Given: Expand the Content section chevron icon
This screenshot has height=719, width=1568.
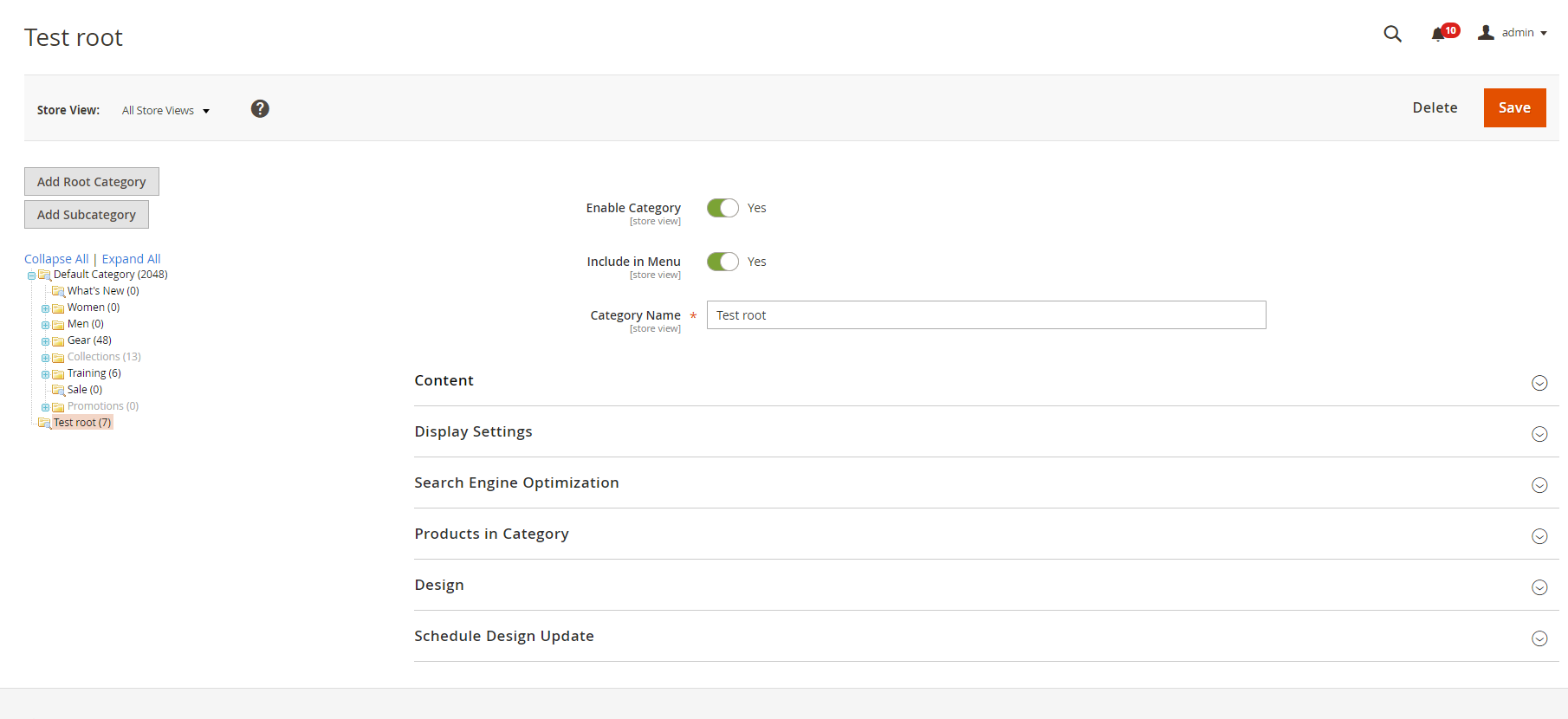Looking at the screenshot, I should click(x=1539, y=383).
